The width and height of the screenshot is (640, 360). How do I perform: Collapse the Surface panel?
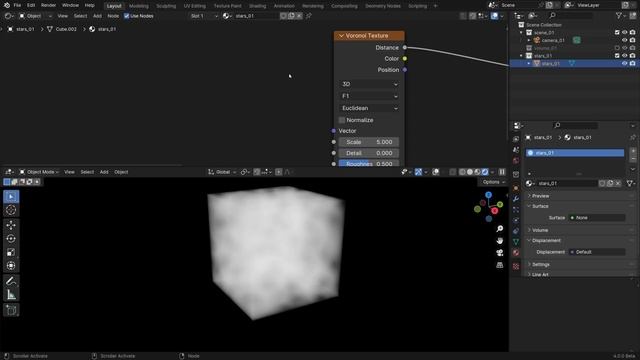coord(540,206)
